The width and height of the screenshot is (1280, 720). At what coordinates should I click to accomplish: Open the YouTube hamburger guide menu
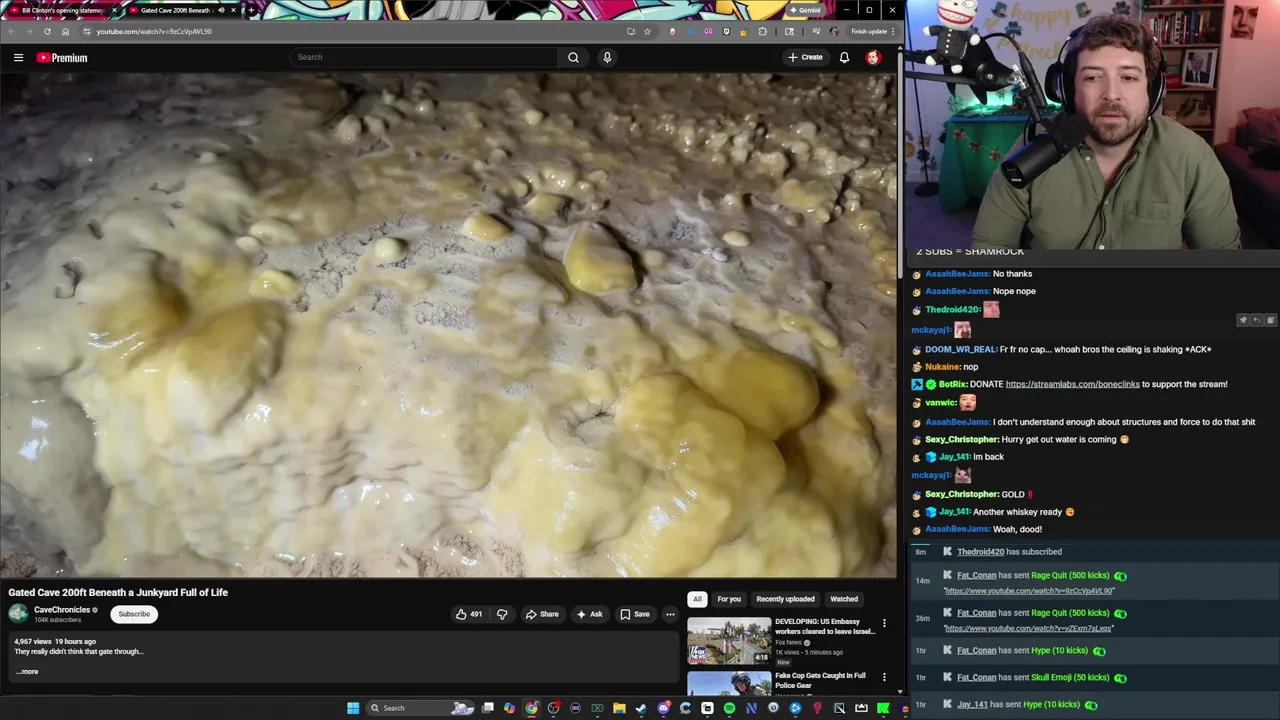tap(18, 57)
